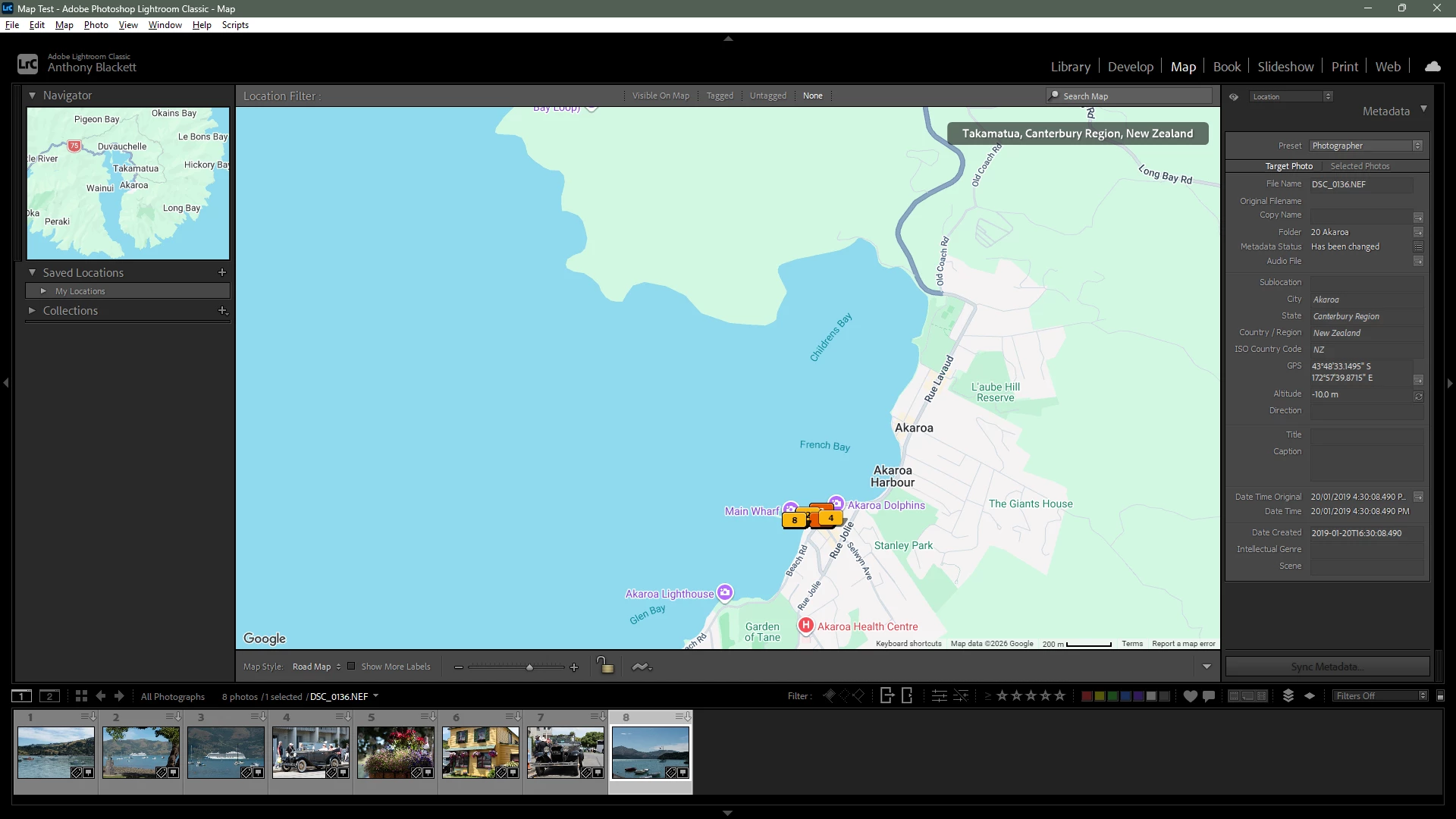This screenshot has width=1456, height=819.
Task: Show the main window display button 1
Action: tap(21, 696)
